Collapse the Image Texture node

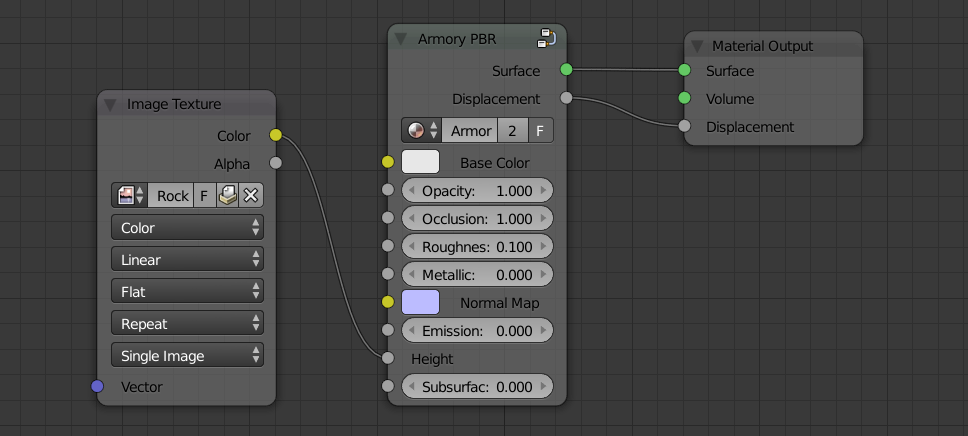pyautogui.click(x=111, y=104)
